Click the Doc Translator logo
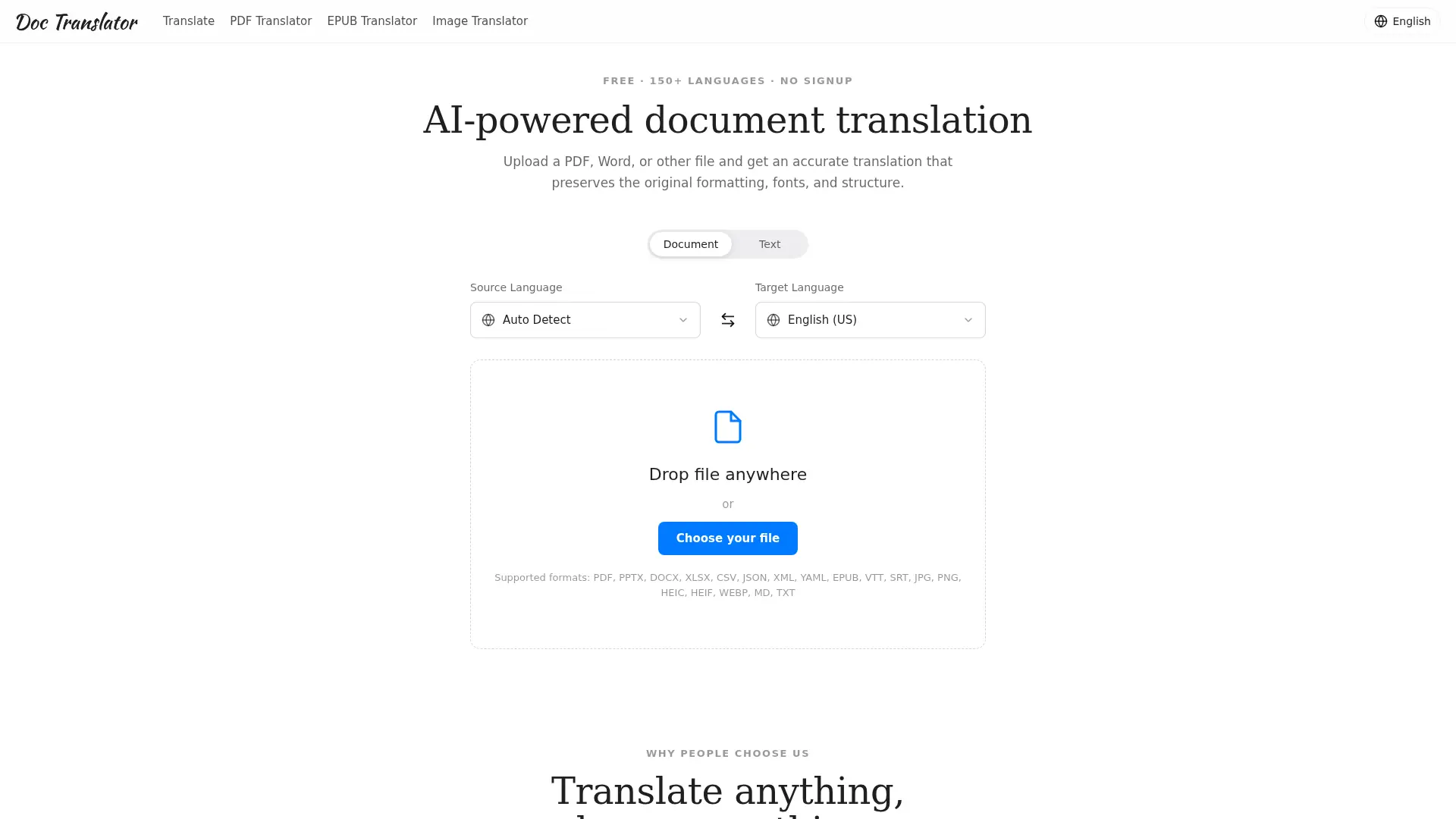 [77, 21]
